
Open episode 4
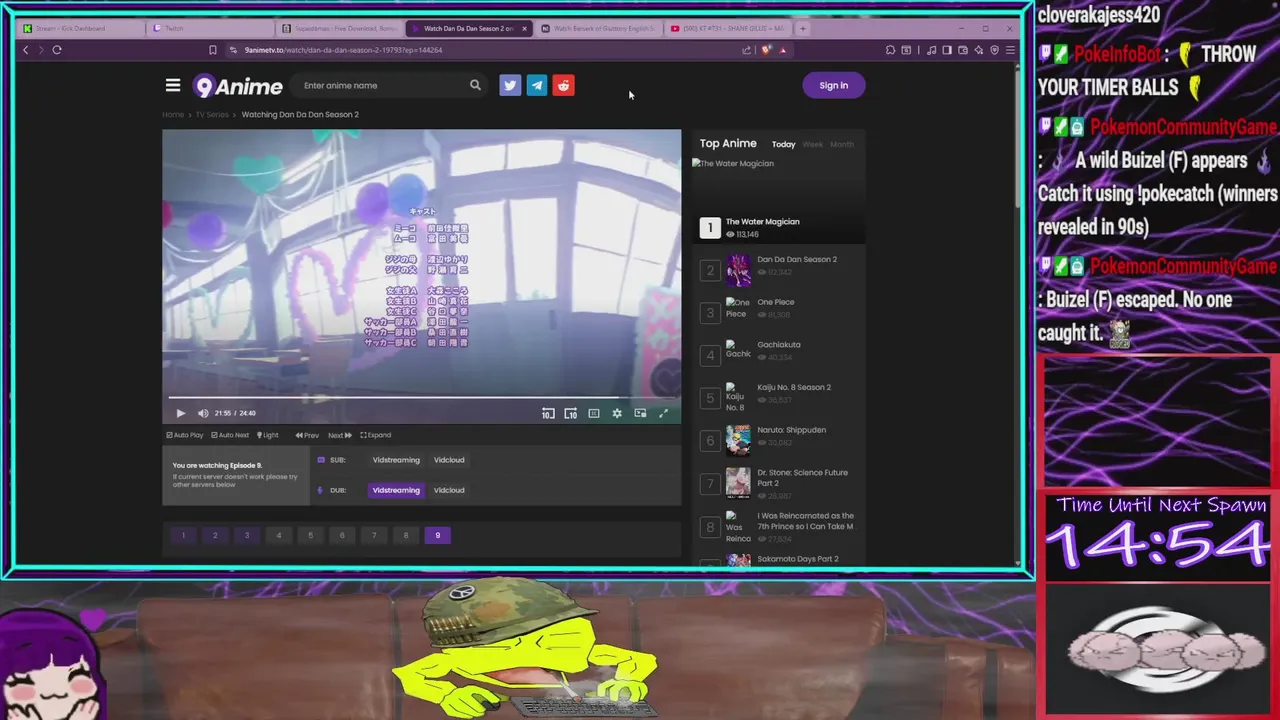[279, 535]
